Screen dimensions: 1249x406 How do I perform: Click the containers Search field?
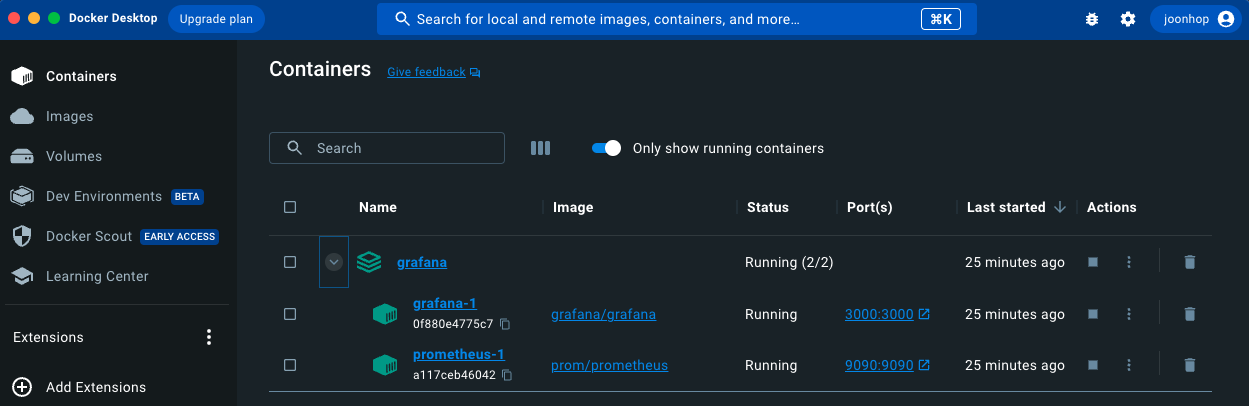(387, 148)
